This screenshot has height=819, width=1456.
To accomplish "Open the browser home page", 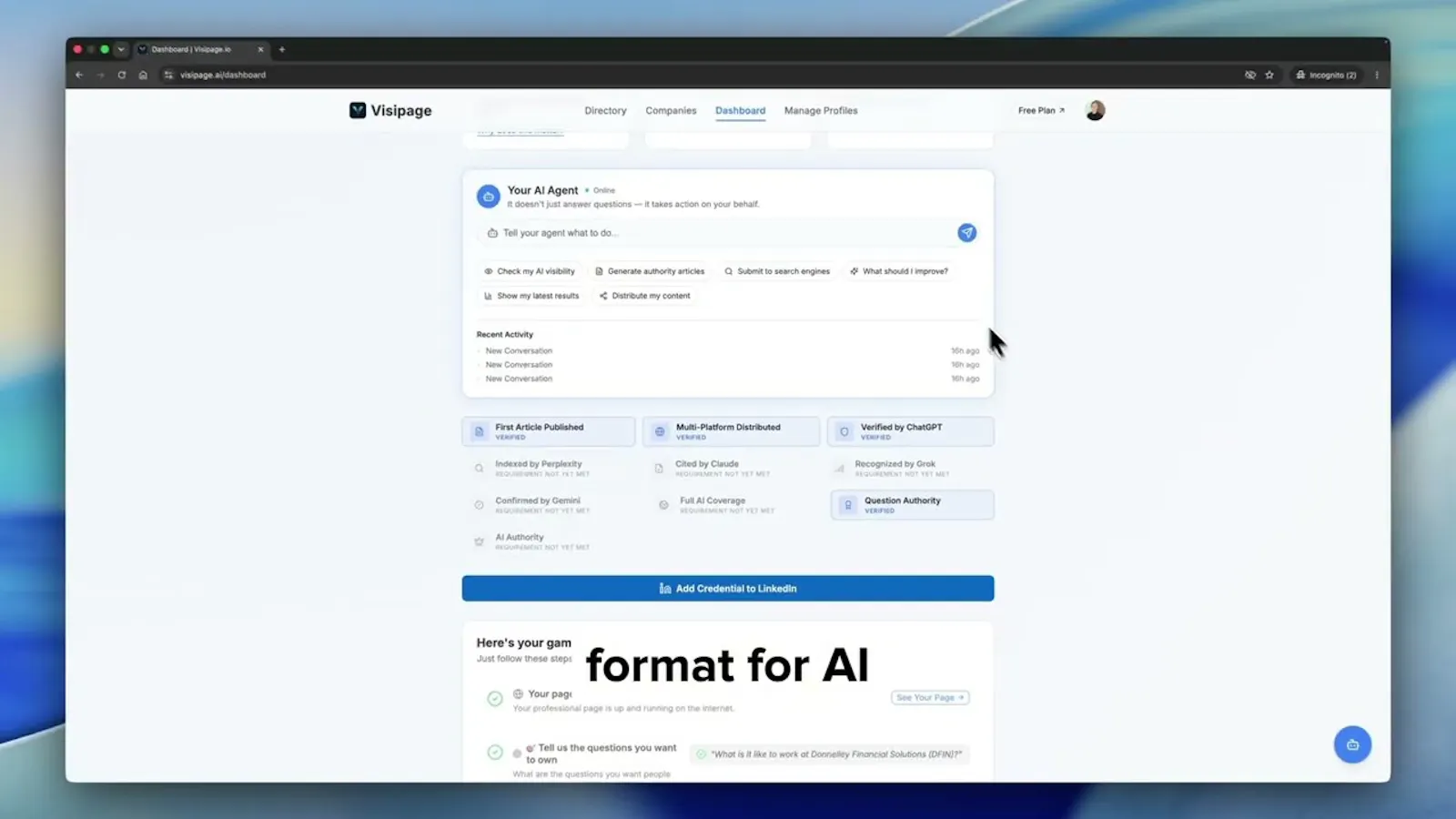I will pyautogui.click(x=143, y=75).
